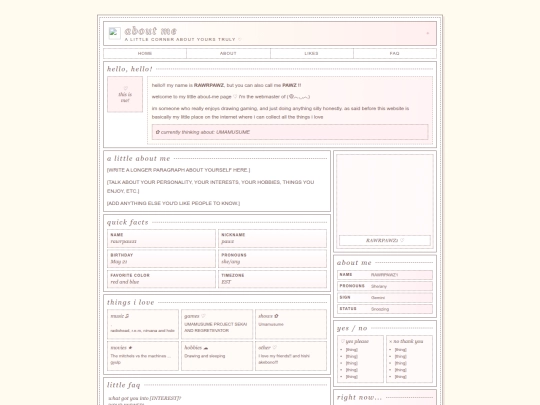Click the games card in things i love
Viewport: 540px width, 405px height.
pos(217,324)
